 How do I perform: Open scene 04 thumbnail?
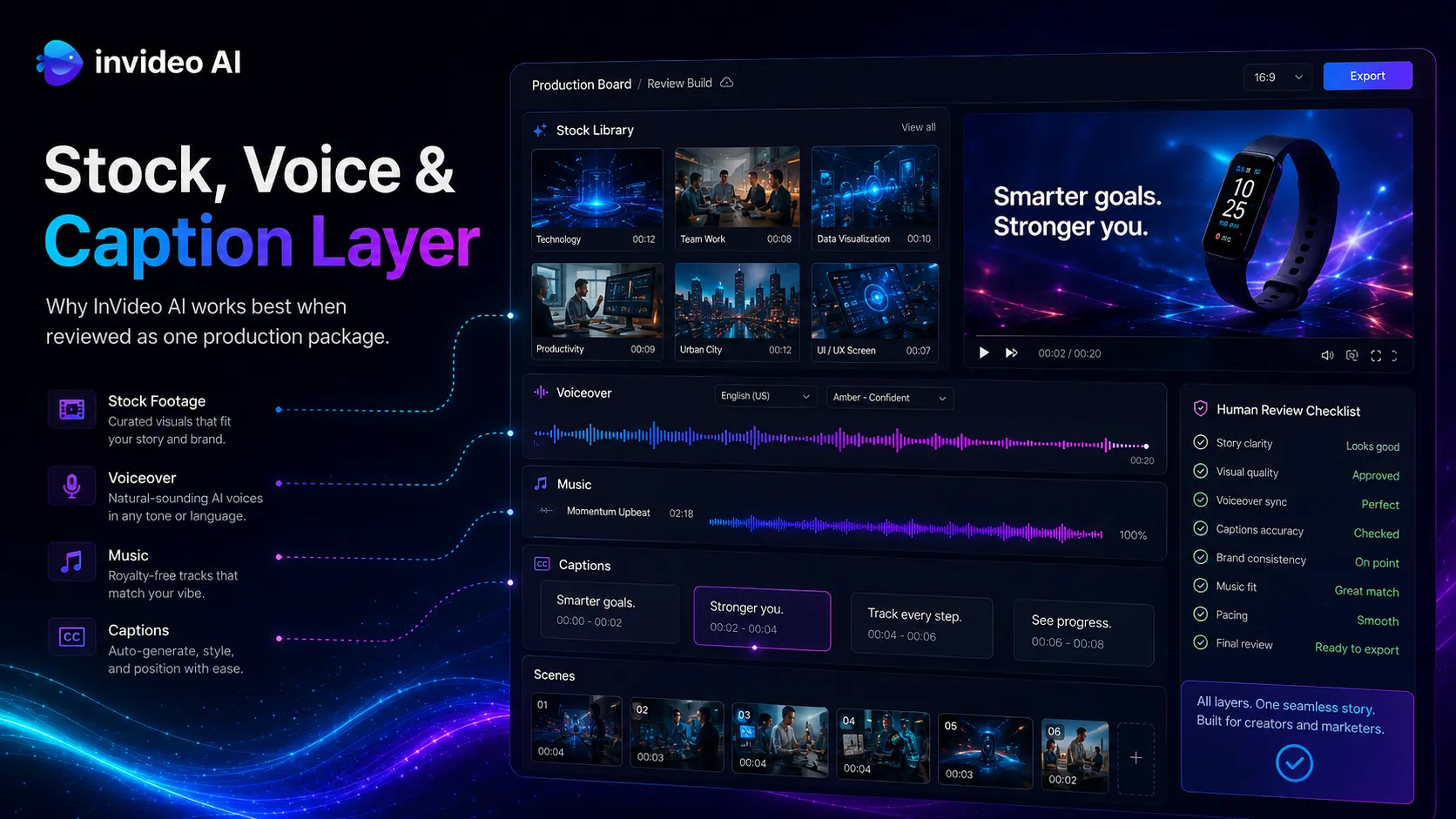(883, 746)
